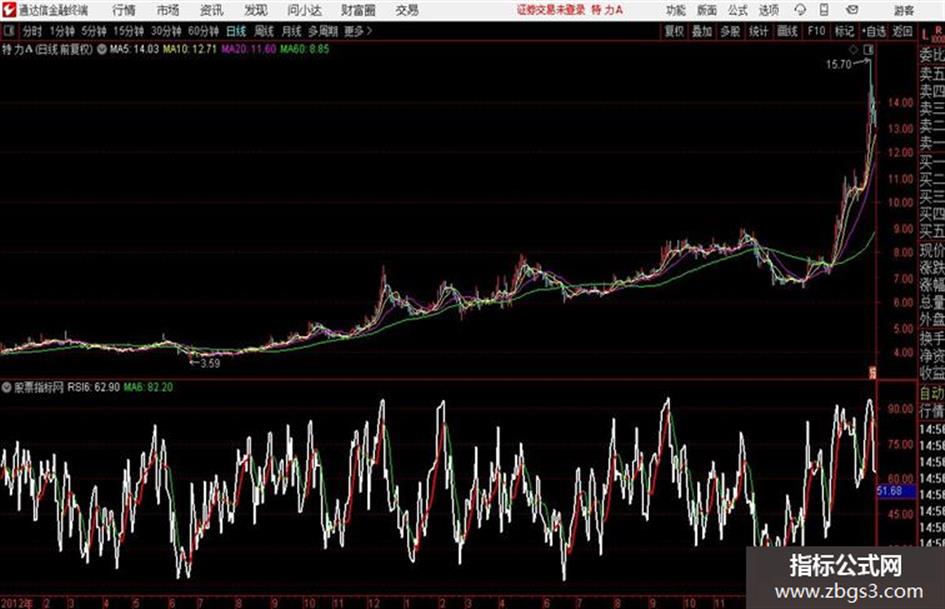This screenshot has height=609, width=945.
Task: Click the 叠加 overlay toolbar button
Action: click(702, 31)
